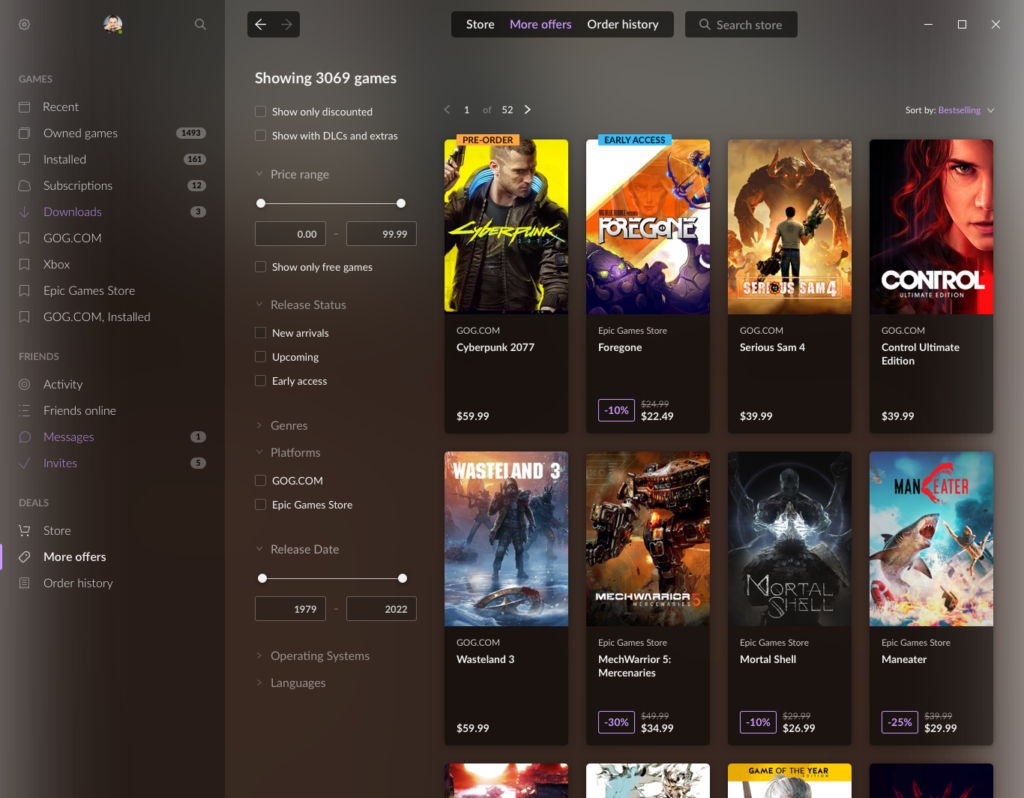
Task: Open settings via the gear icon
Action: pyautogui.click(x=25, y=24)
